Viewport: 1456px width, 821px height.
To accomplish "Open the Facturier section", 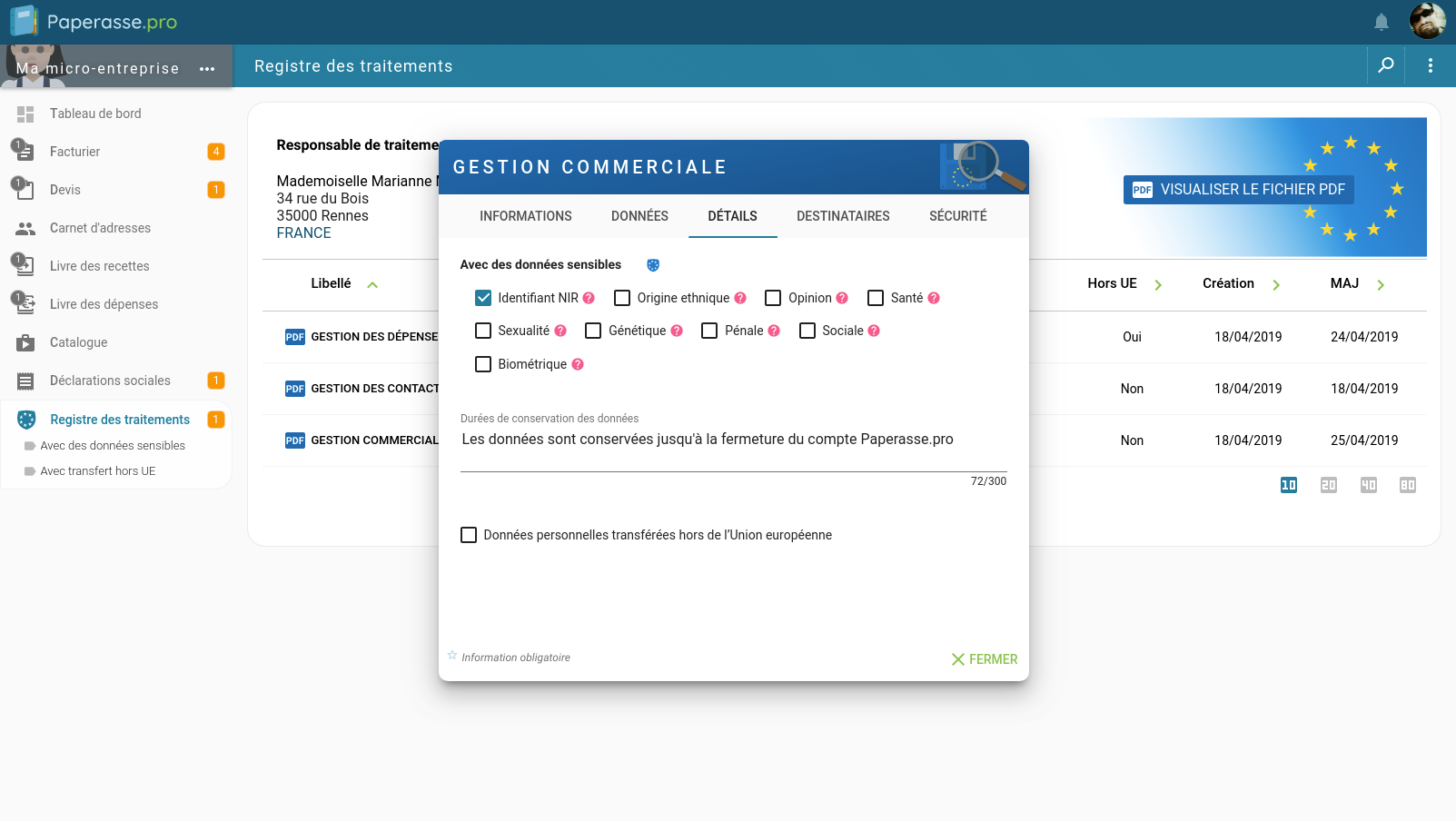I will pos(75,152).
